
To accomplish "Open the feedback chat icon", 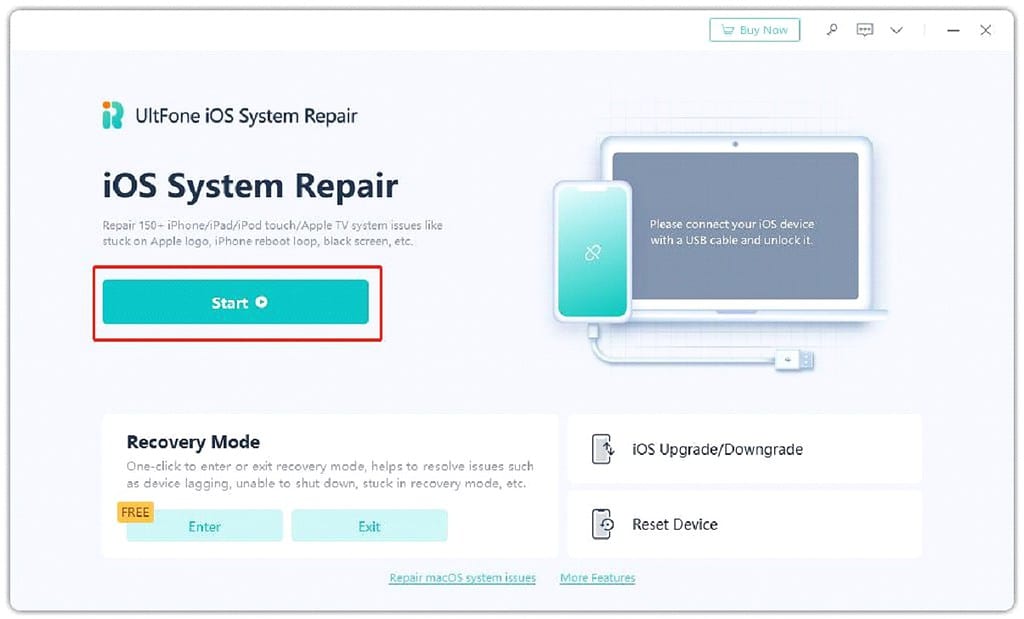I will click(x=865, y=30).
